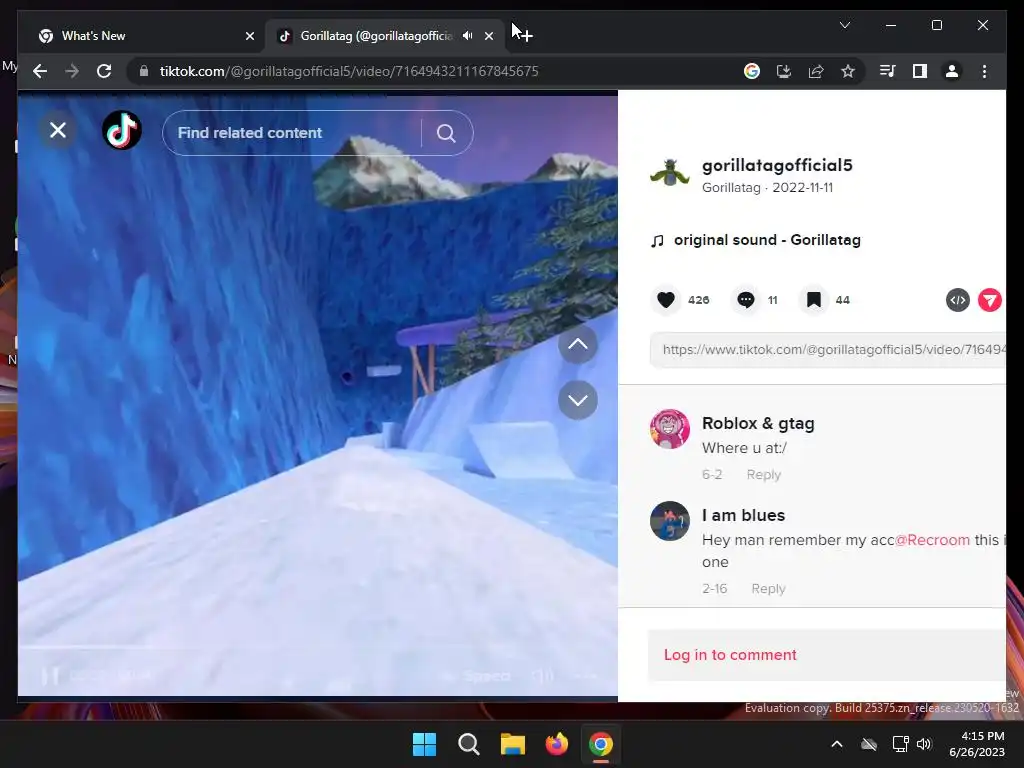Click the install app icon

pyautogui.click(x=784, y=71)
